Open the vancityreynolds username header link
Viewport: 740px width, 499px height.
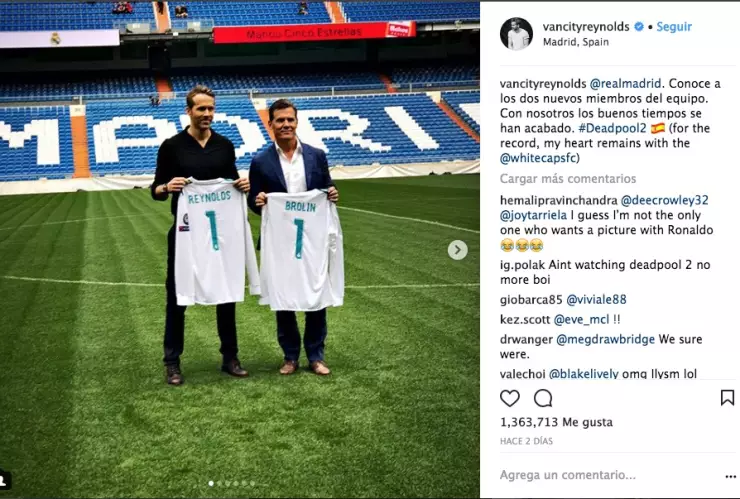(x=586, y=27)
